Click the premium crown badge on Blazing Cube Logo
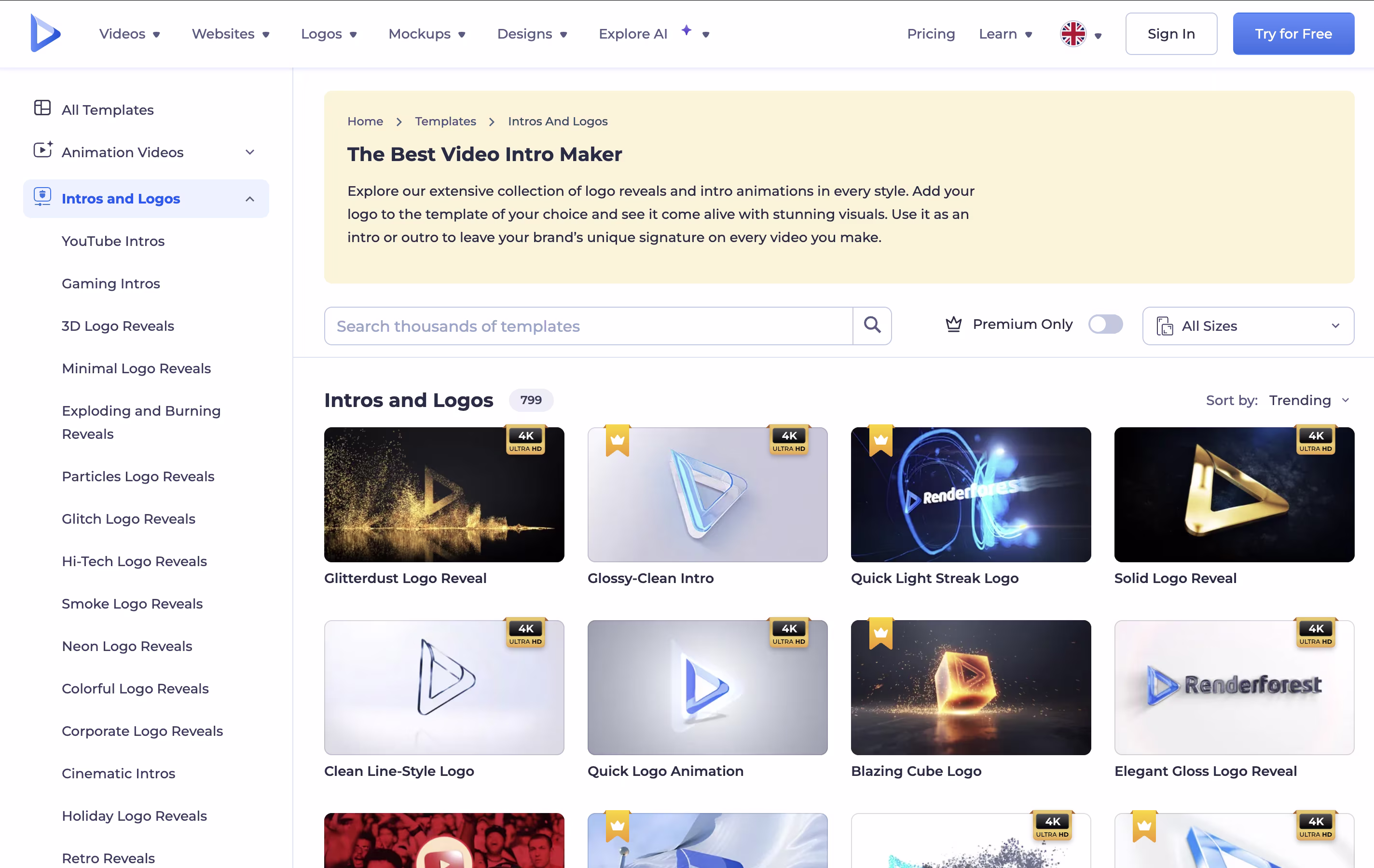 (x=881, y=633)
